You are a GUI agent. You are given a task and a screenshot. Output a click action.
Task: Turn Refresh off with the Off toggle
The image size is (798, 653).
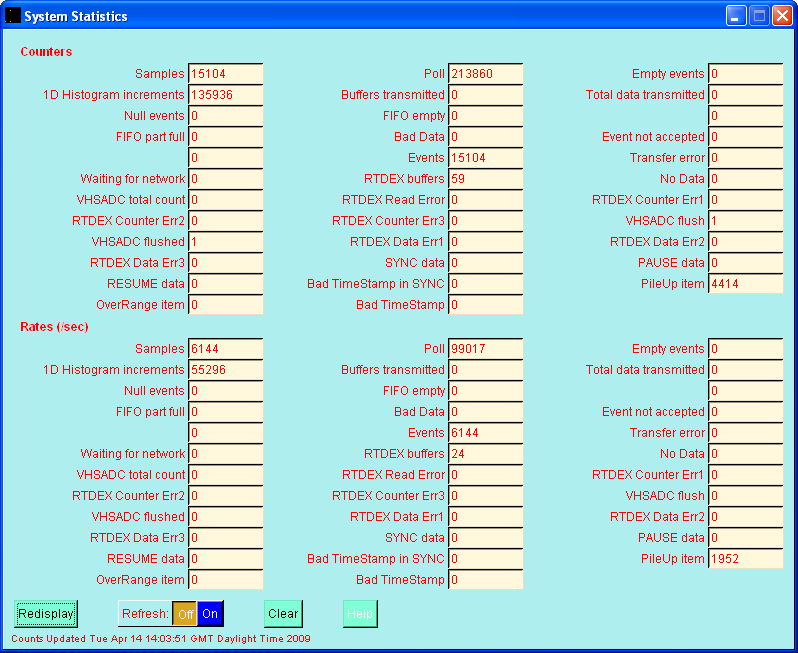tap(185, 614)
